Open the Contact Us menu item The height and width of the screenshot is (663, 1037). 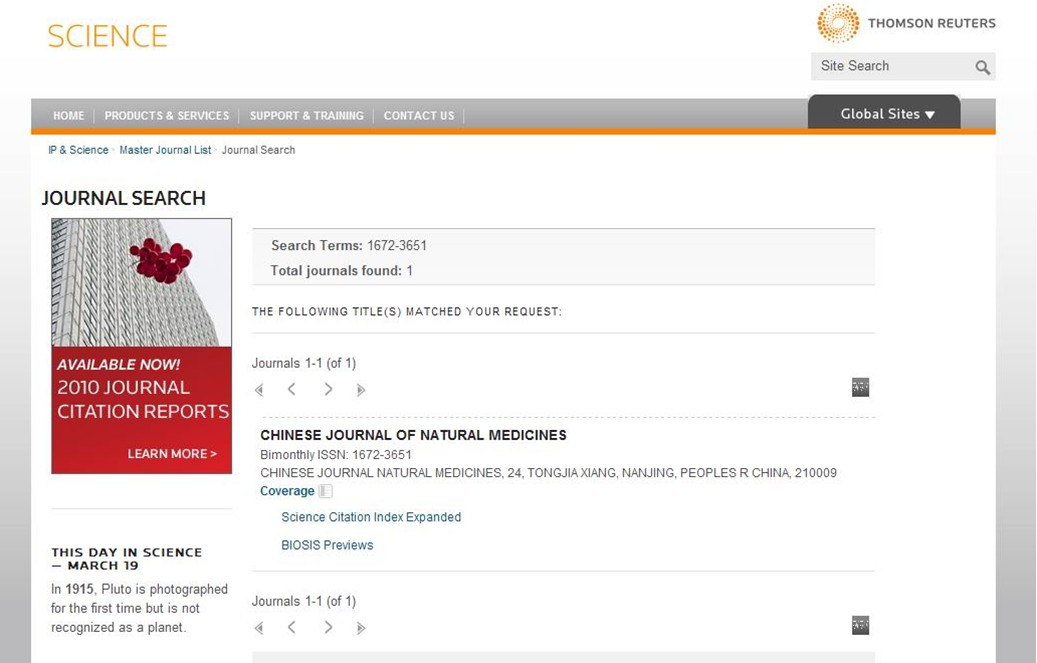coord(418,116)
